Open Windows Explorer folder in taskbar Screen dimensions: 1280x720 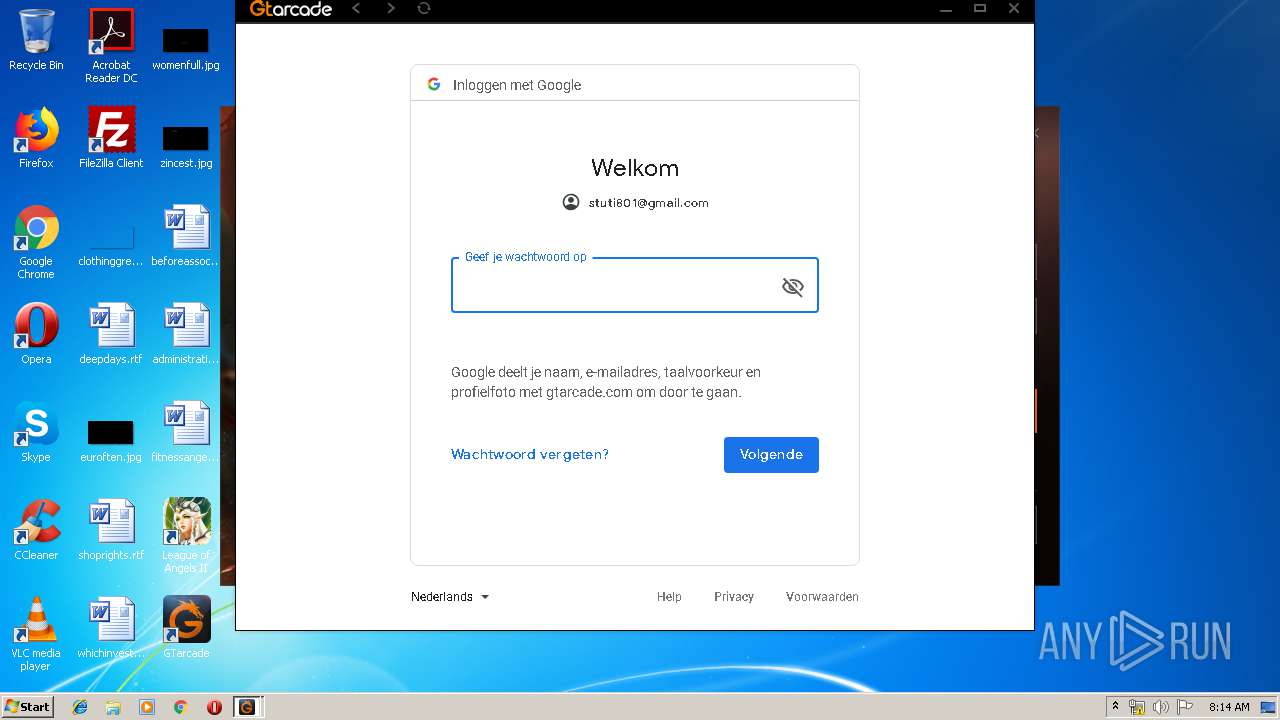coord(113,707)
